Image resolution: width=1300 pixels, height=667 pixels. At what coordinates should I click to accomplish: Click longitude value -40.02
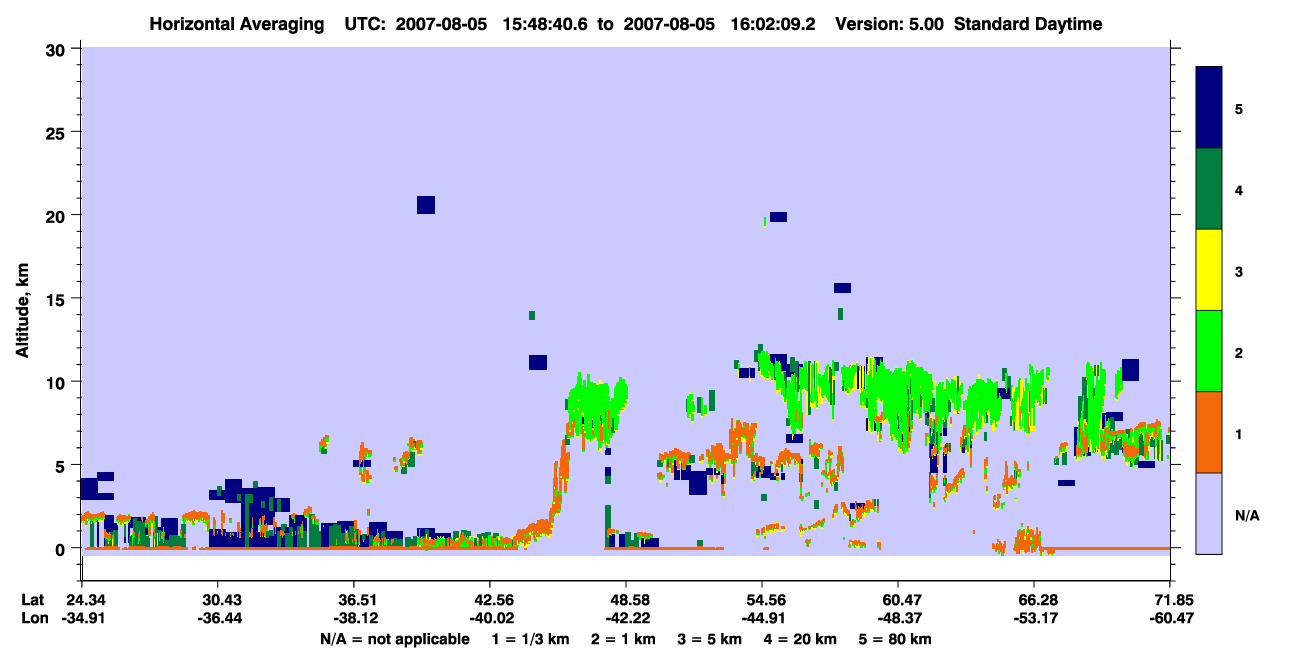tap(490, 619)
